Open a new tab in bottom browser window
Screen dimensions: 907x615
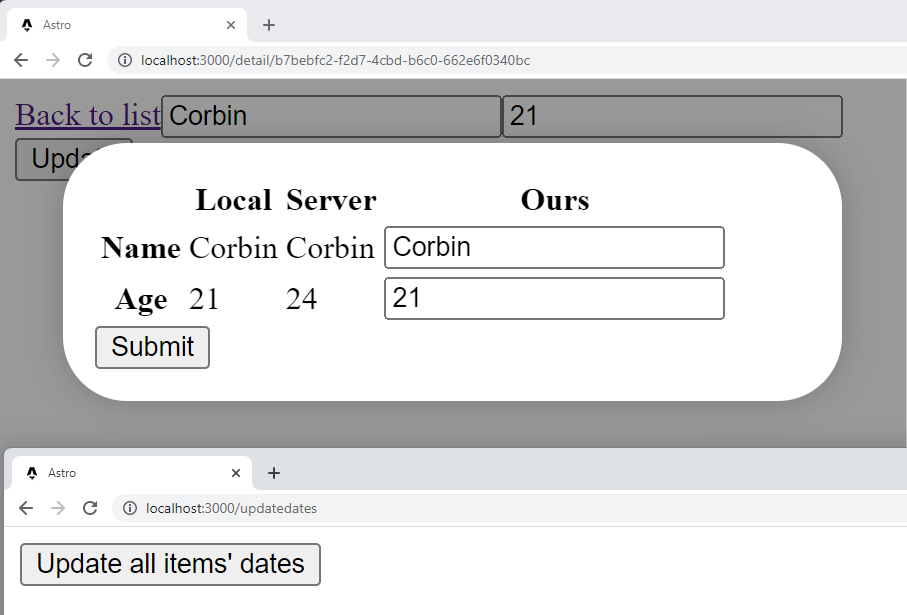pyautogui.click(x=274, y=473)
